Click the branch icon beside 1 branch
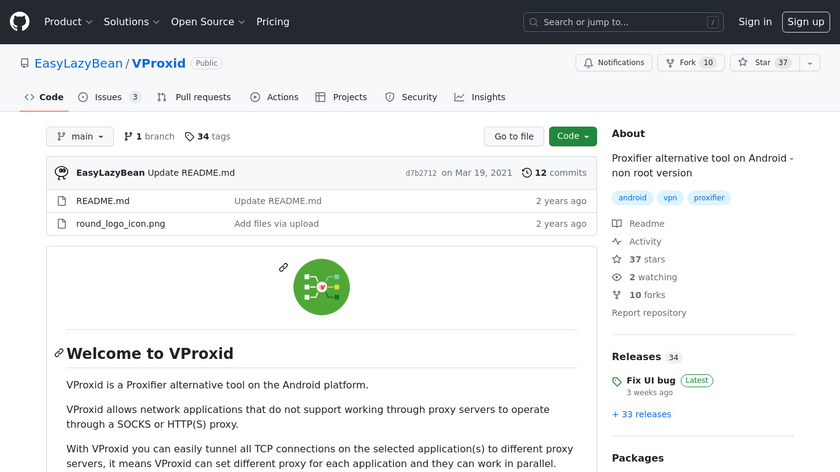840x472 pixels. click(x=129, y=137)
